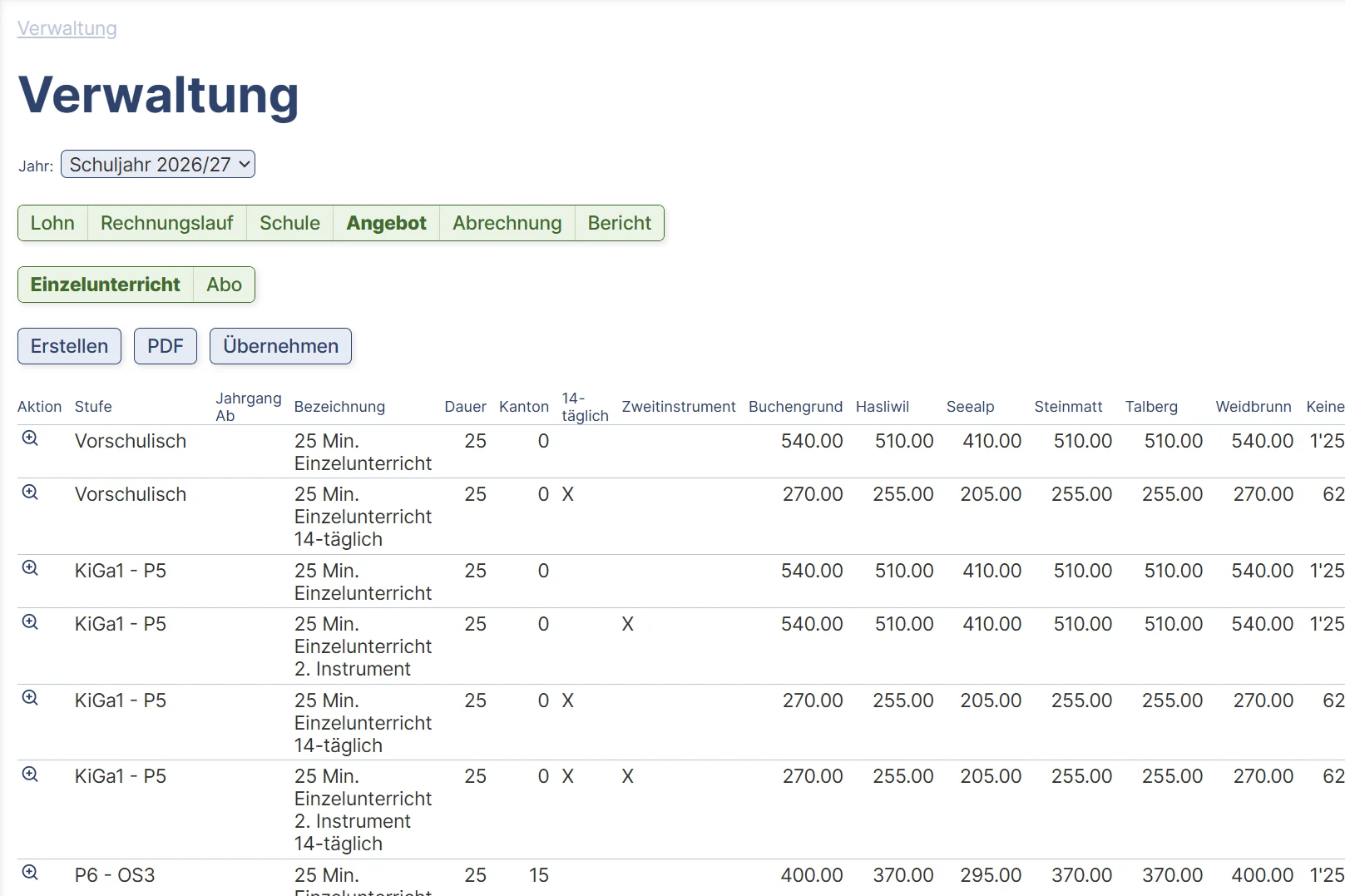Viewport: 1345px width, 896px height.
Task: Click the Zweitinstrument column header
Action: (679, 407)
